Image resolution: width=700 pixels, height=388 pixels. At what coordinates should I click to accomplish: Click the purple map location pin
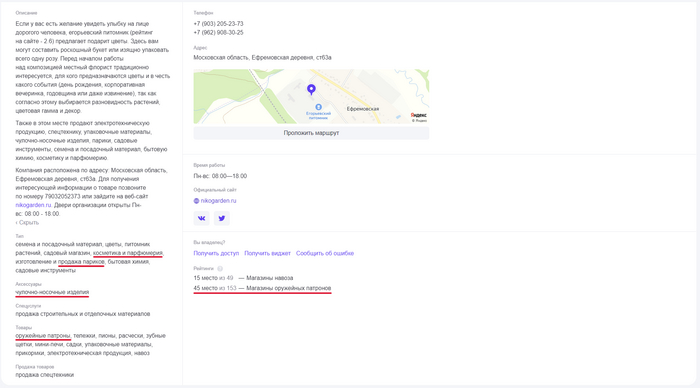point(311,90)
